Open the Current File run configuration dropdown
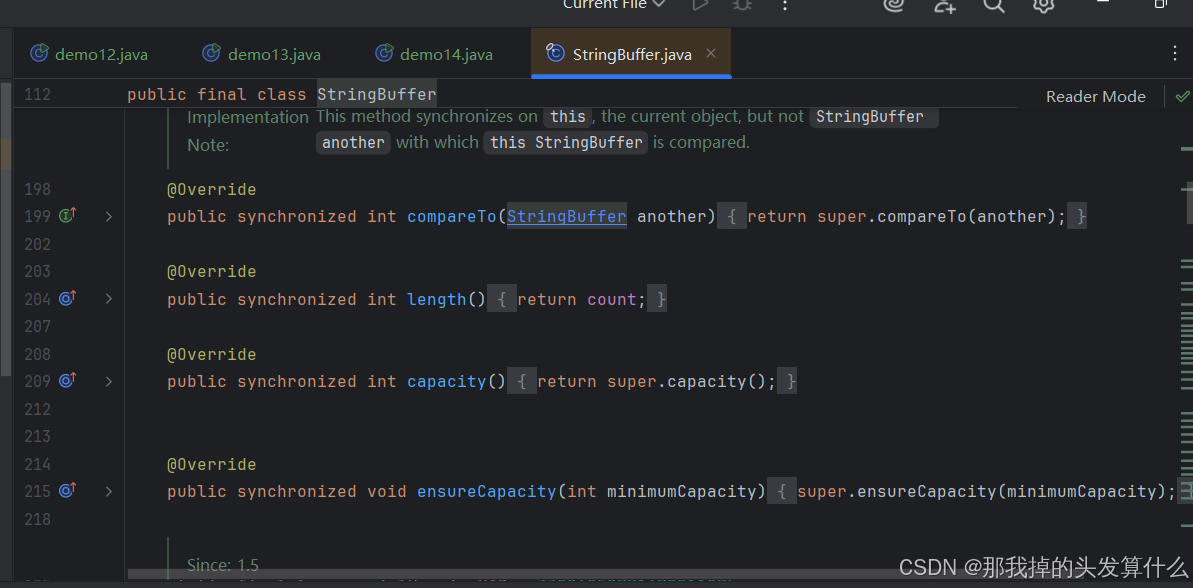The image size is (1193, 588). 614,5
